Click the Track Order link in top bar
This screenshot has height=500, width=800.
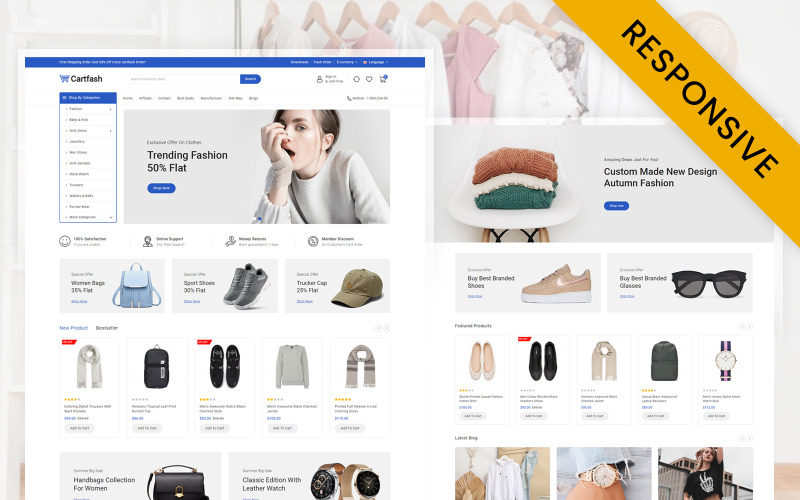coord(322,62)
